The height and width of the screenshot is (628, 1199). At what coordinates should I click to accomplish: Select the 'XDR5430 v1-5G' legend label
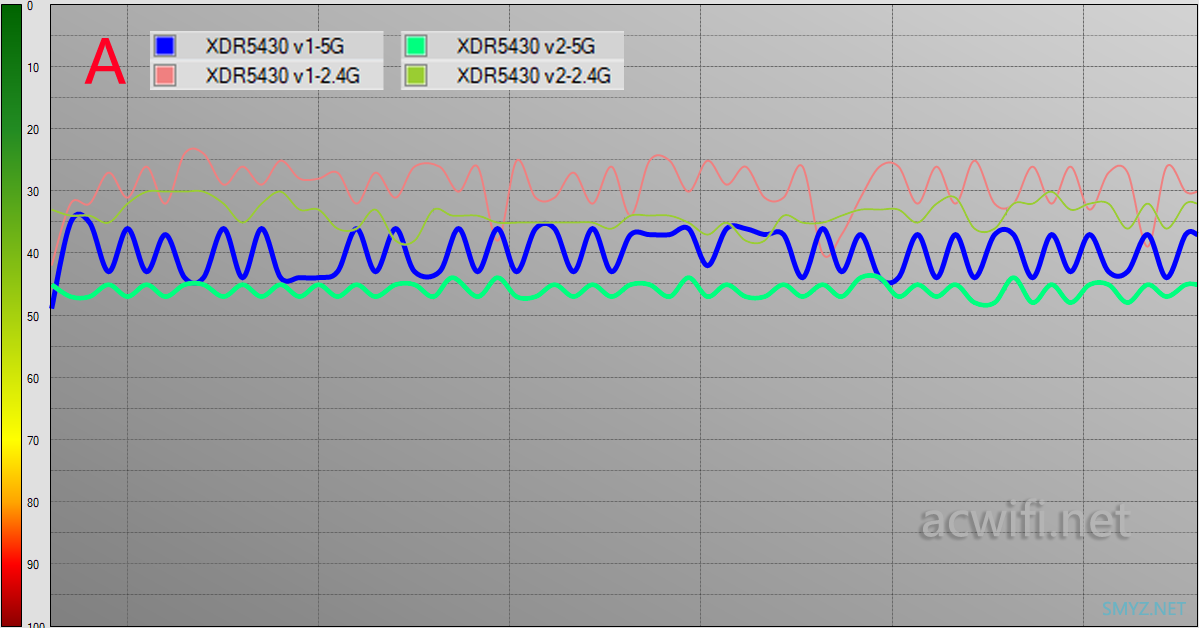275,46
